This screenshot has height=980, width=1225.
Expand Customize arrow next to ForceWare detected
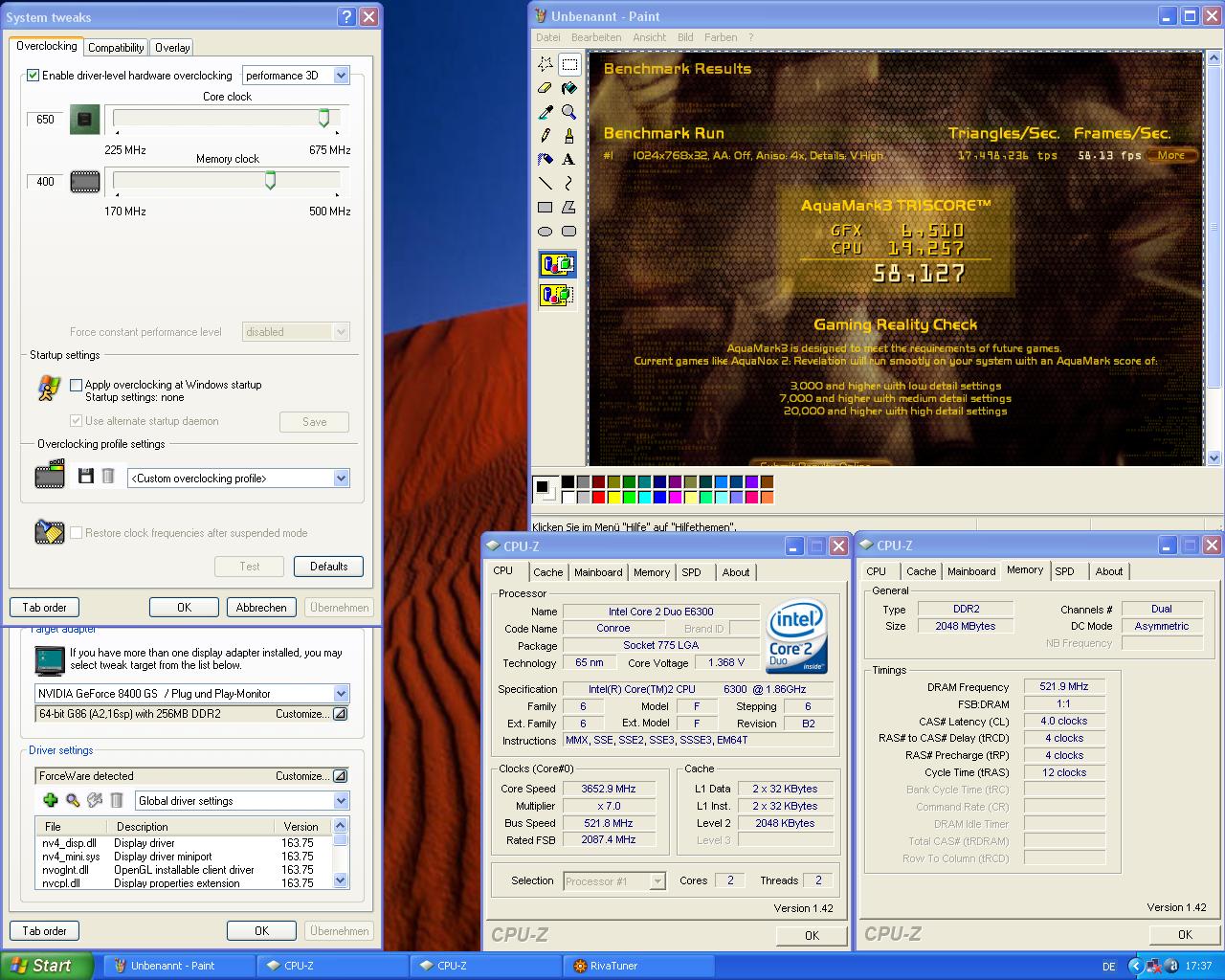click(340, 776)
